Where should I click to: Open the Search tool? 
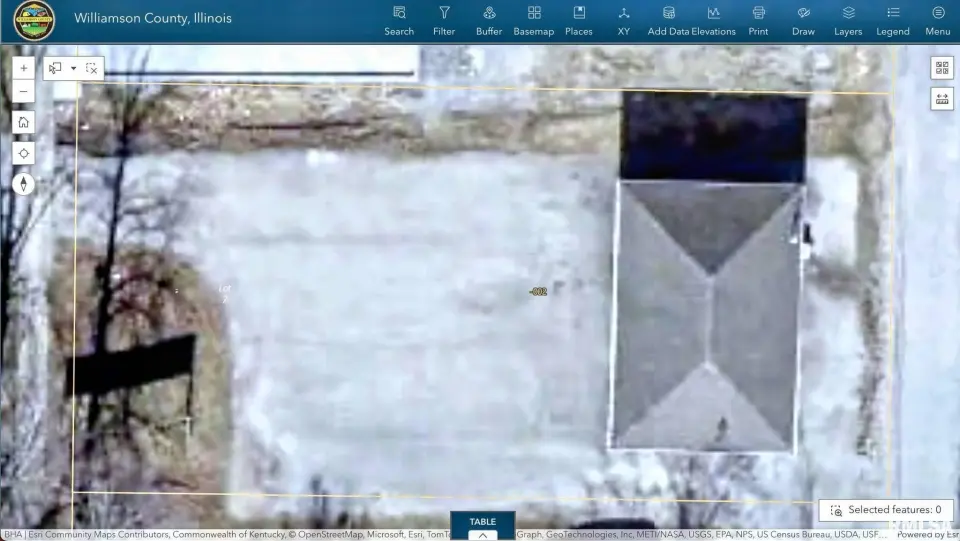[x=399, y=20]
